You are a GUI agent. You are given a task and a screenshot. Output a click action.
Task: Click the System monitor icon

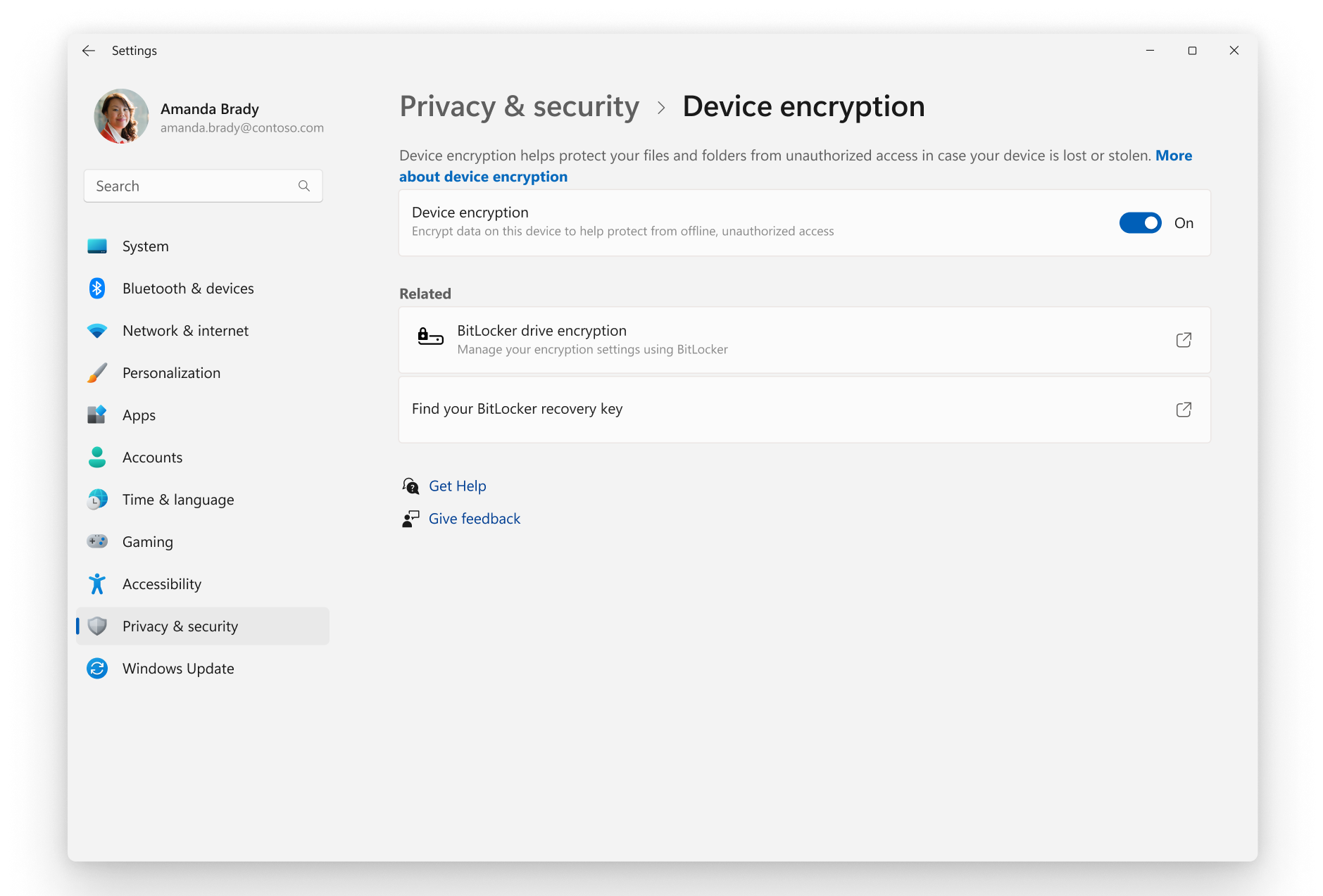click(x=97, y=246)
